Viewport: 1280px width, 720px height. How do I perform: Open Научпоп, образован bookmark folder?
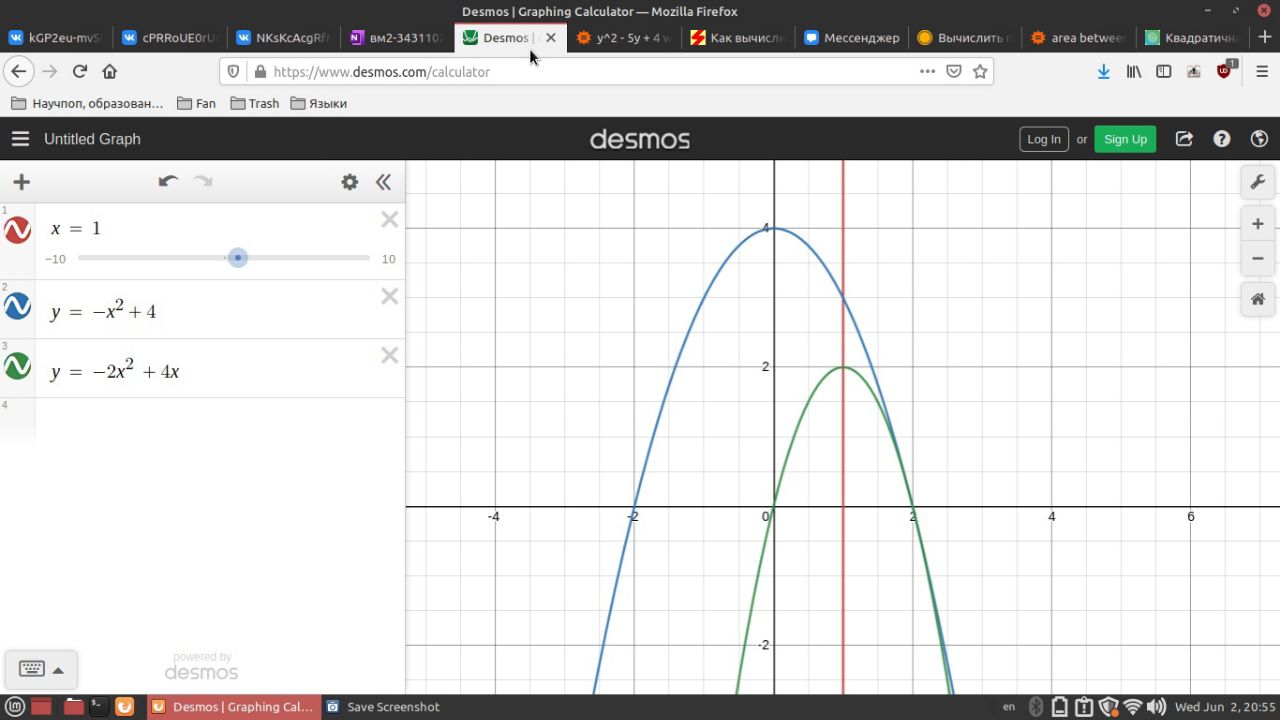(87, 103)
